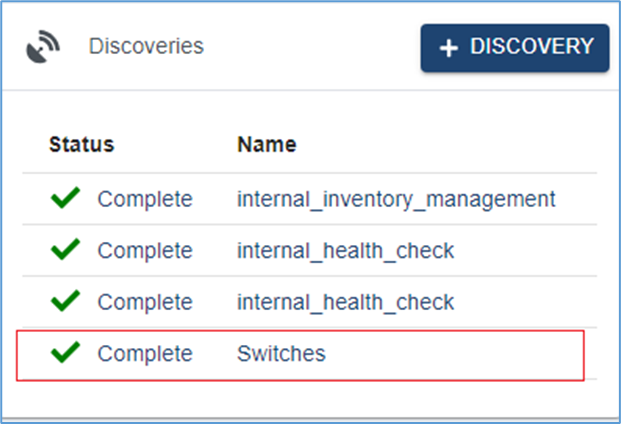
Task: Click the green checkmark beside Switches
Action: [x=65, y=353]
